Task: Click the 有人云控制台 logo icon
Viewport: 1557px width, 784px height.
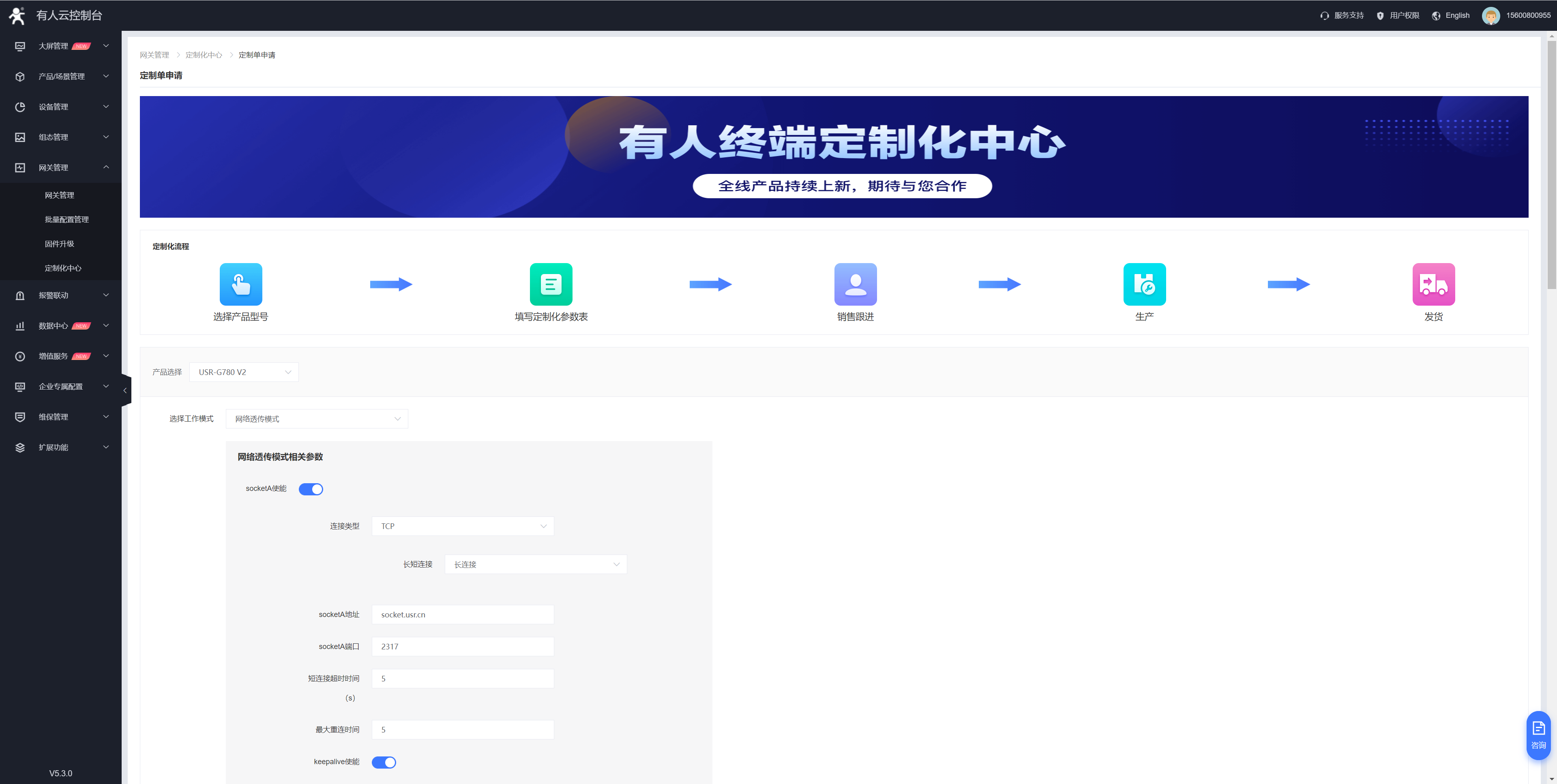Action: coord(17,15)
